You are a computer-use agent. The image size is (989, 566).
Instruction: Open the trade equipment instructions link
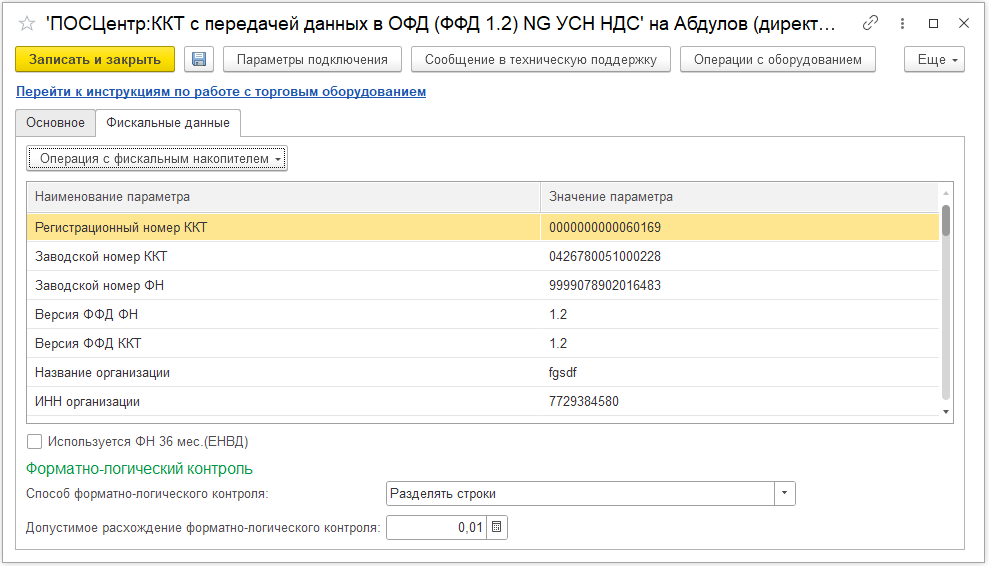[221, 91]
